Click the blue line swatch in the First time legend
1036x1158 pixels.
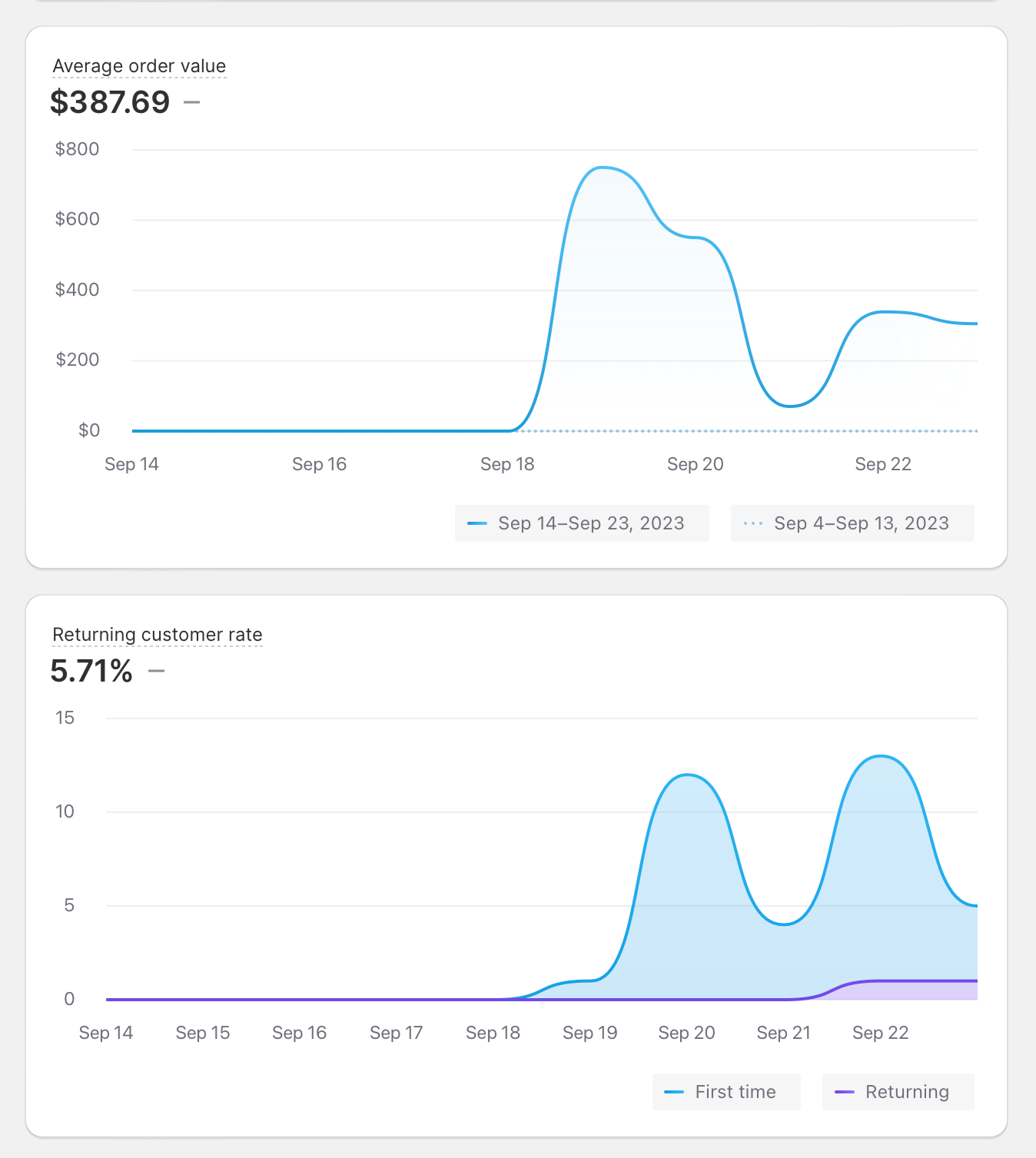click(674, 1092)
